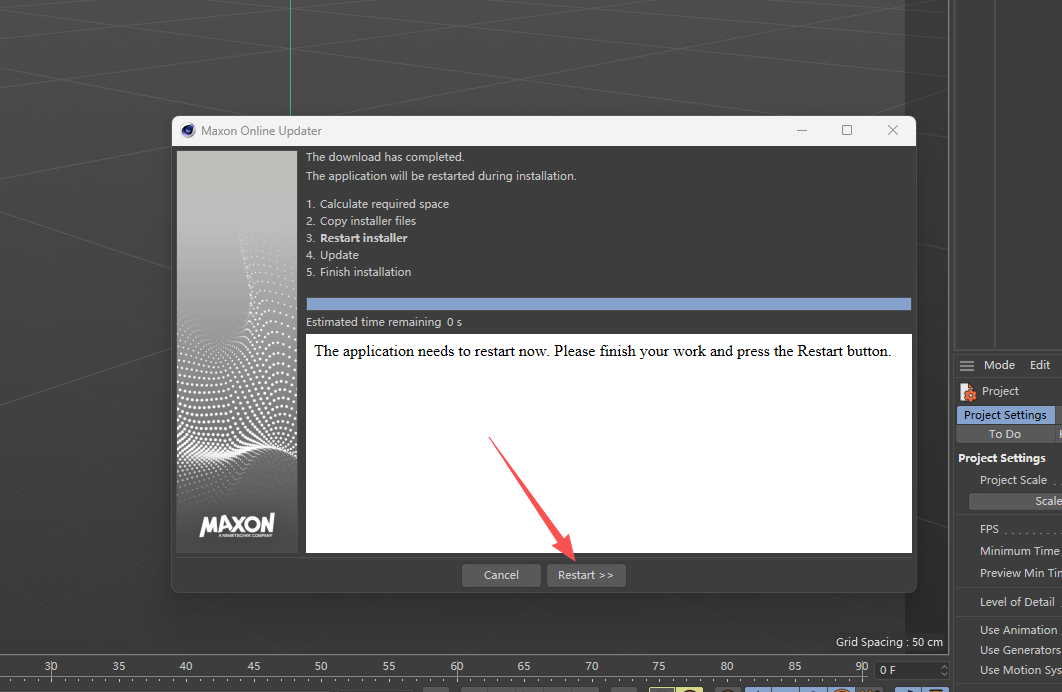This screenshot has height=692, width=1062.
Task: Click the installation progress bar
Action: (x=608, y=304)
